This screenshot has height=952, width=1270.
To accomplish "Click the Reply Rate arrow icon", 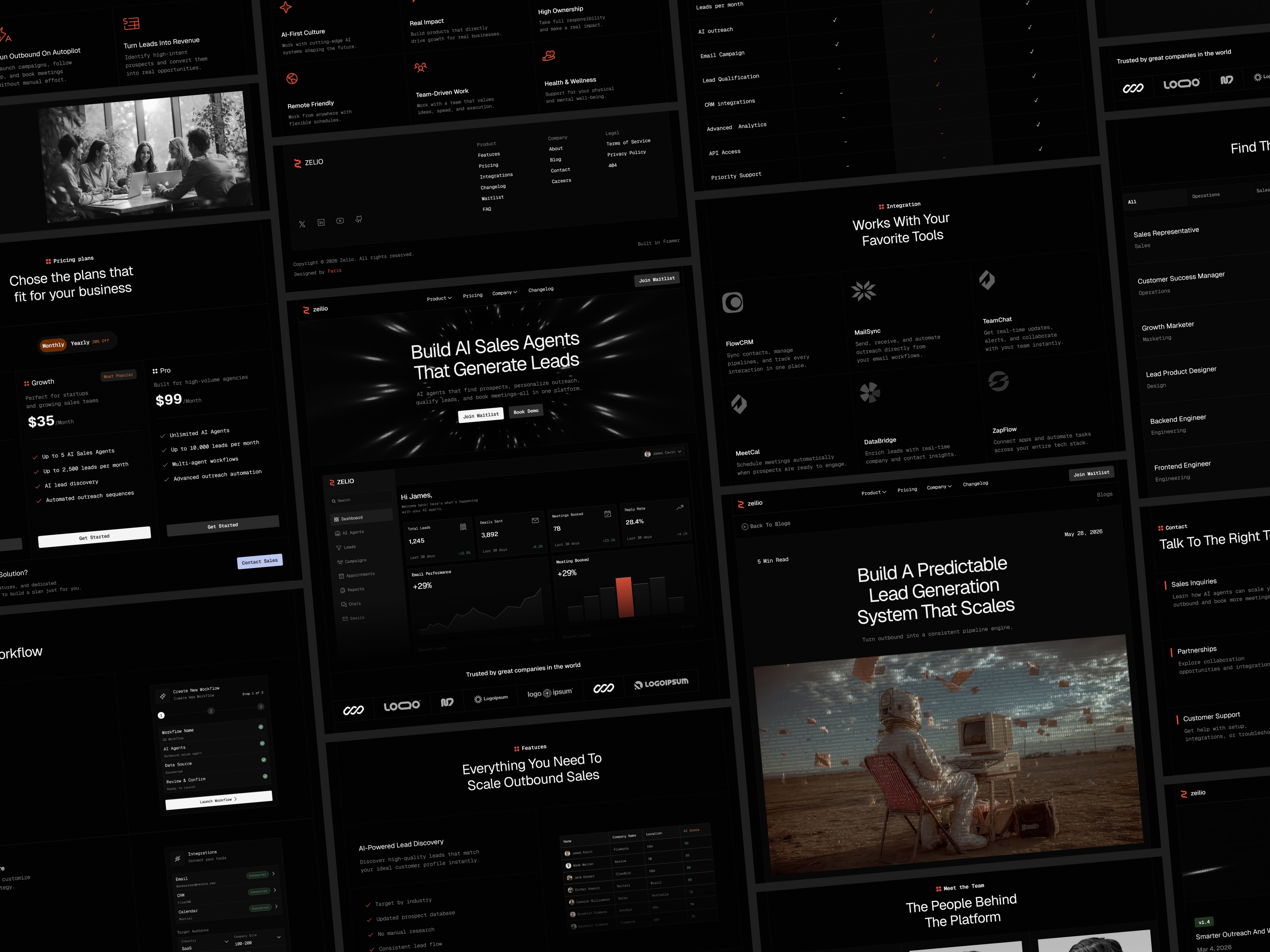I will 680,507.
